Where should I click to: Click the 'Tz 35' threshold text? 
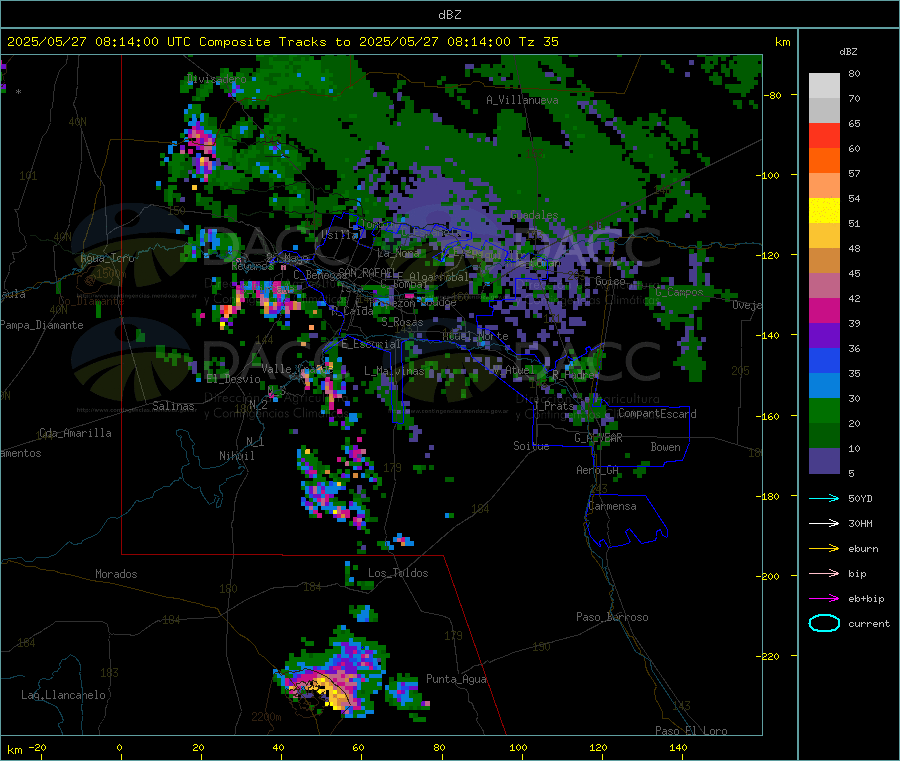pos(538,42)
